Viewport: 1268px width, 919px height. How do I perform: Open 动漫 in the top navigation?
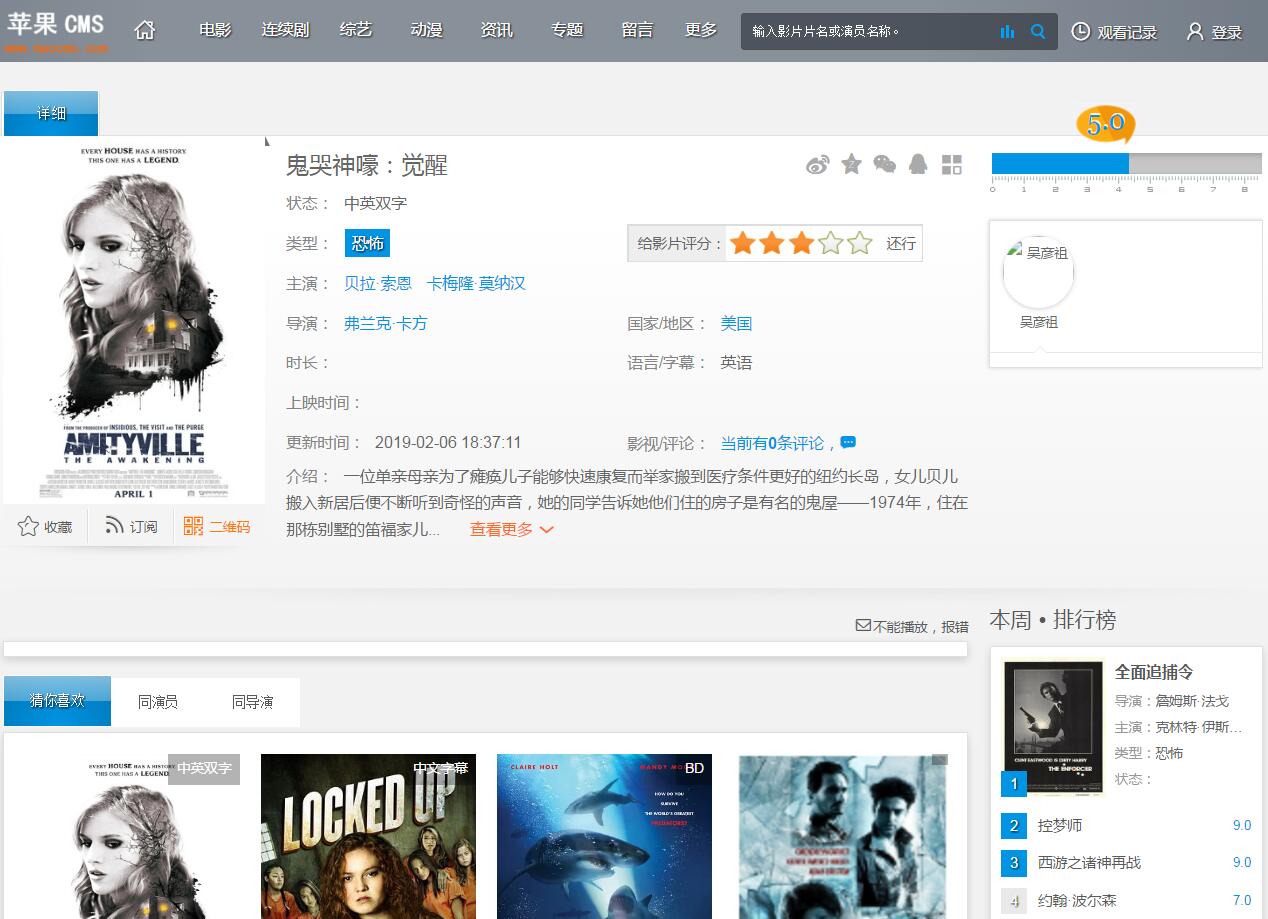pyautogui.click(x=426, y=30)
